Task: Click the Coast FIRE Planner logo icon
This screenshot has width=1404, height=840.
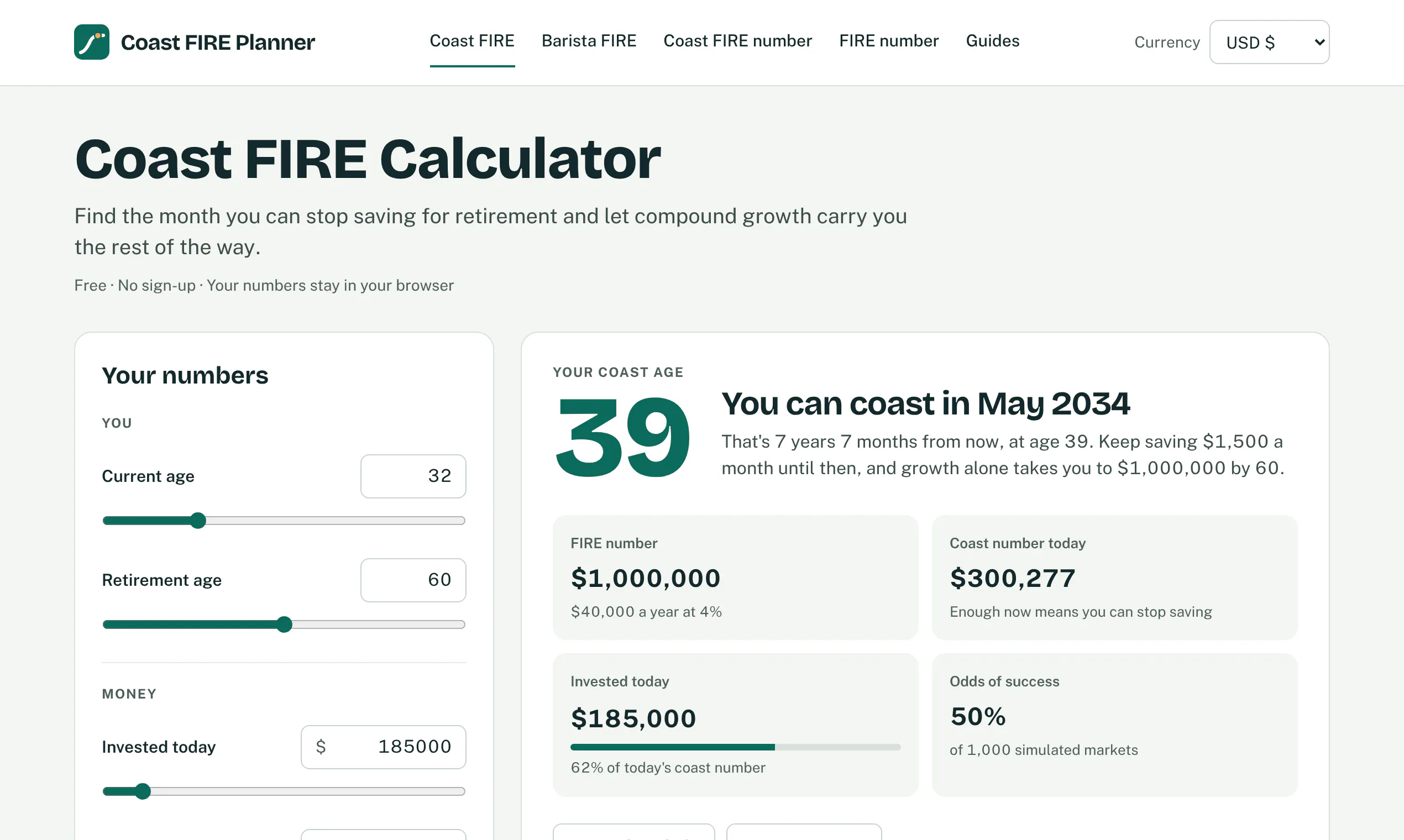Action: tap(92, 42)
